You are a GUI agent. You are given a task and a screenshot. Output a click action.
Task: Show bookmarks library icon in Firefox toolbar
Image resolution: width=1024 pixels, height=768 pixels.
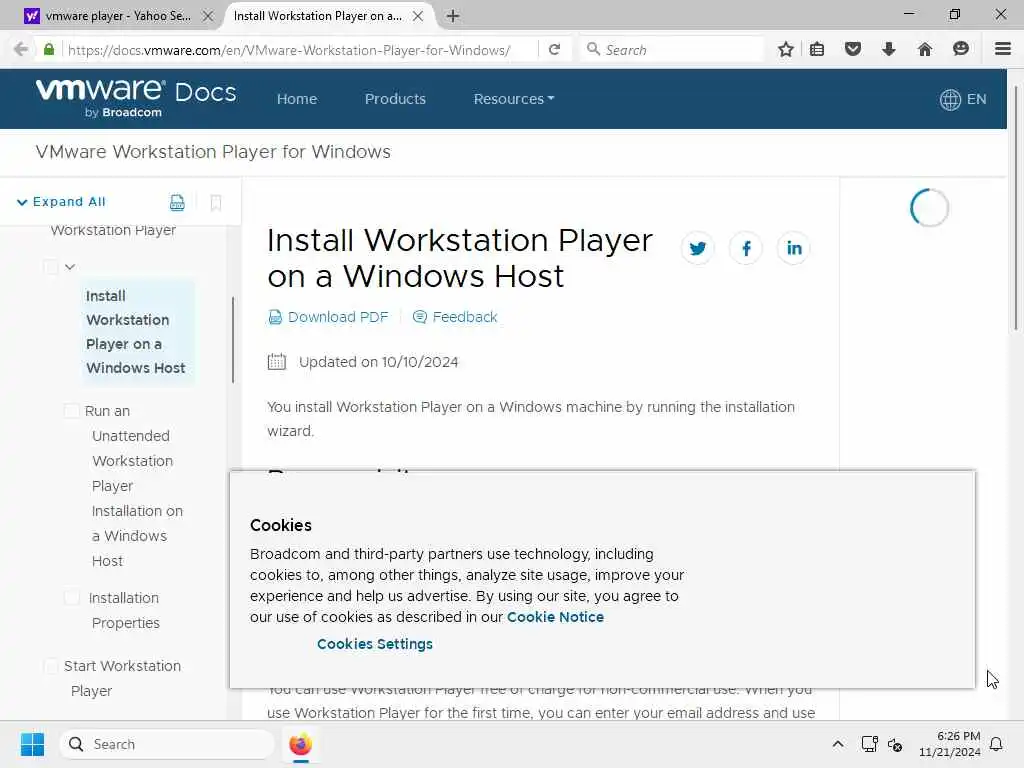click(x=817, y=49)
